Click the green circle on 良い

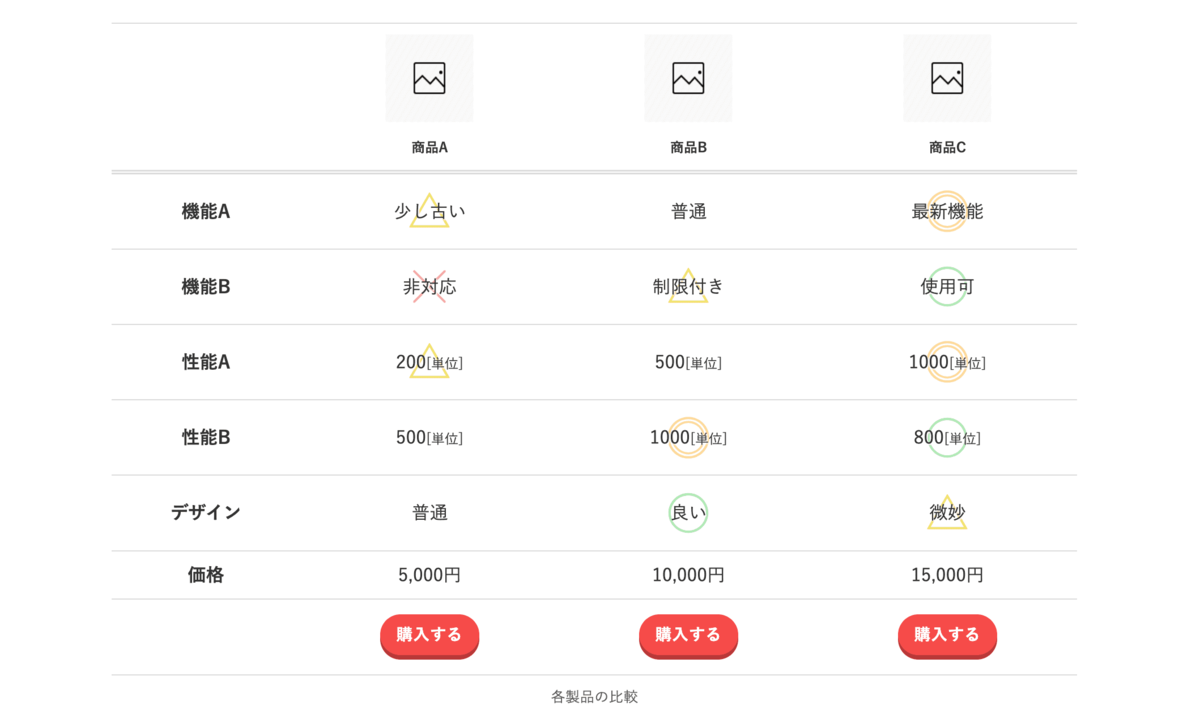(x=688, y=513)
